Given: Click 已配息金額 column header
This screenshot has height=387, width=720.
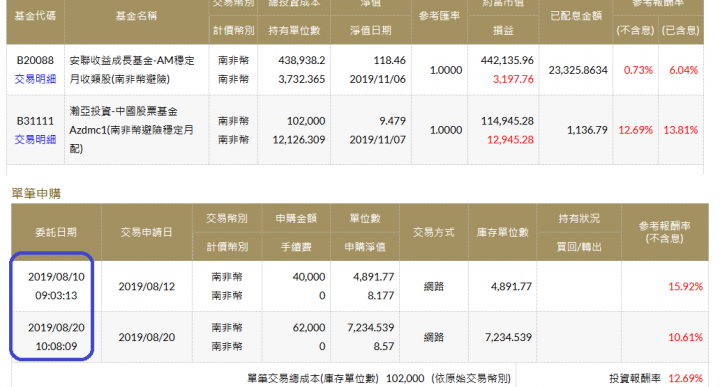Looking at the screenshot, I should tap(576, 16).
